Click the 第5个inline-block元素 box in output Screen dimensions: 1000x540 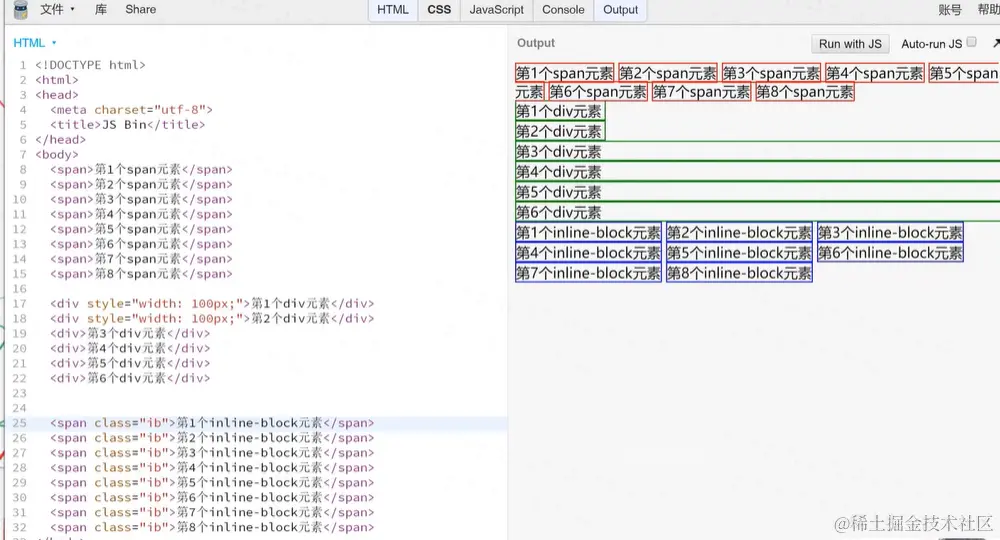pyautogui.click(x=739, y=253)
